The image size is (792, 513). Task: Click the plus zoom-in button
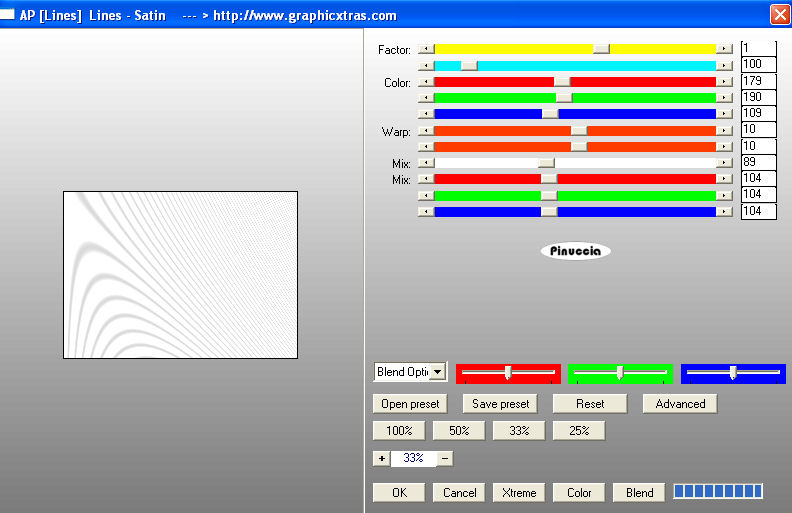point(381,458)
